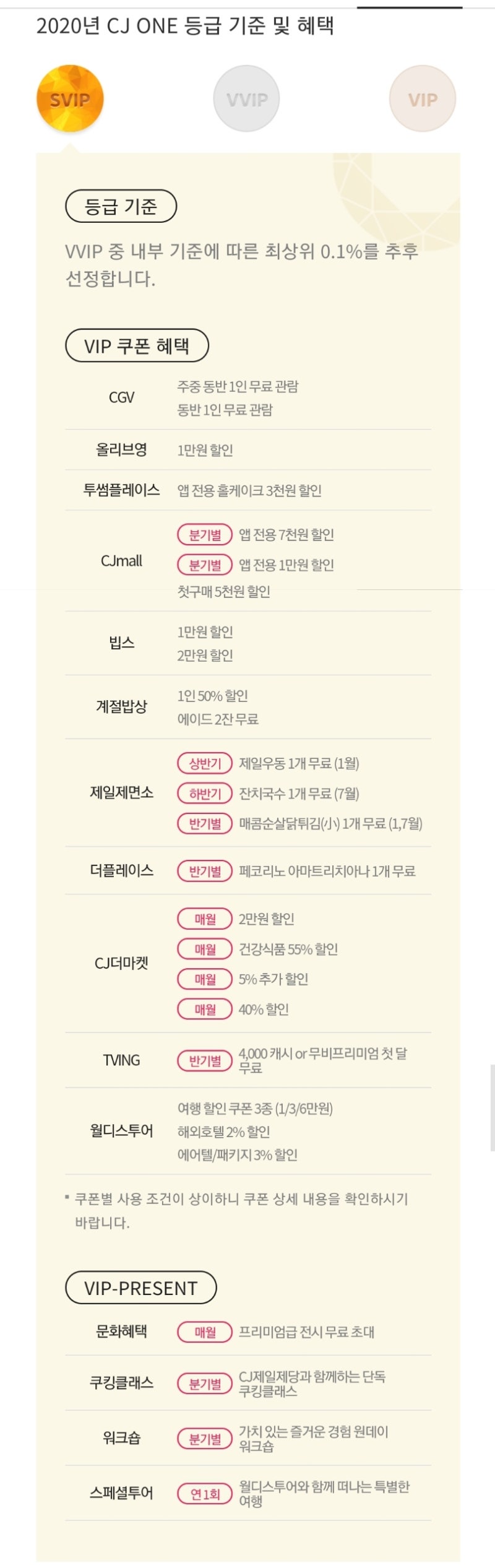Select the 월디스투어 travel coupon row
Viewport: 495px width, 1568px height.
coord(248,1132)
